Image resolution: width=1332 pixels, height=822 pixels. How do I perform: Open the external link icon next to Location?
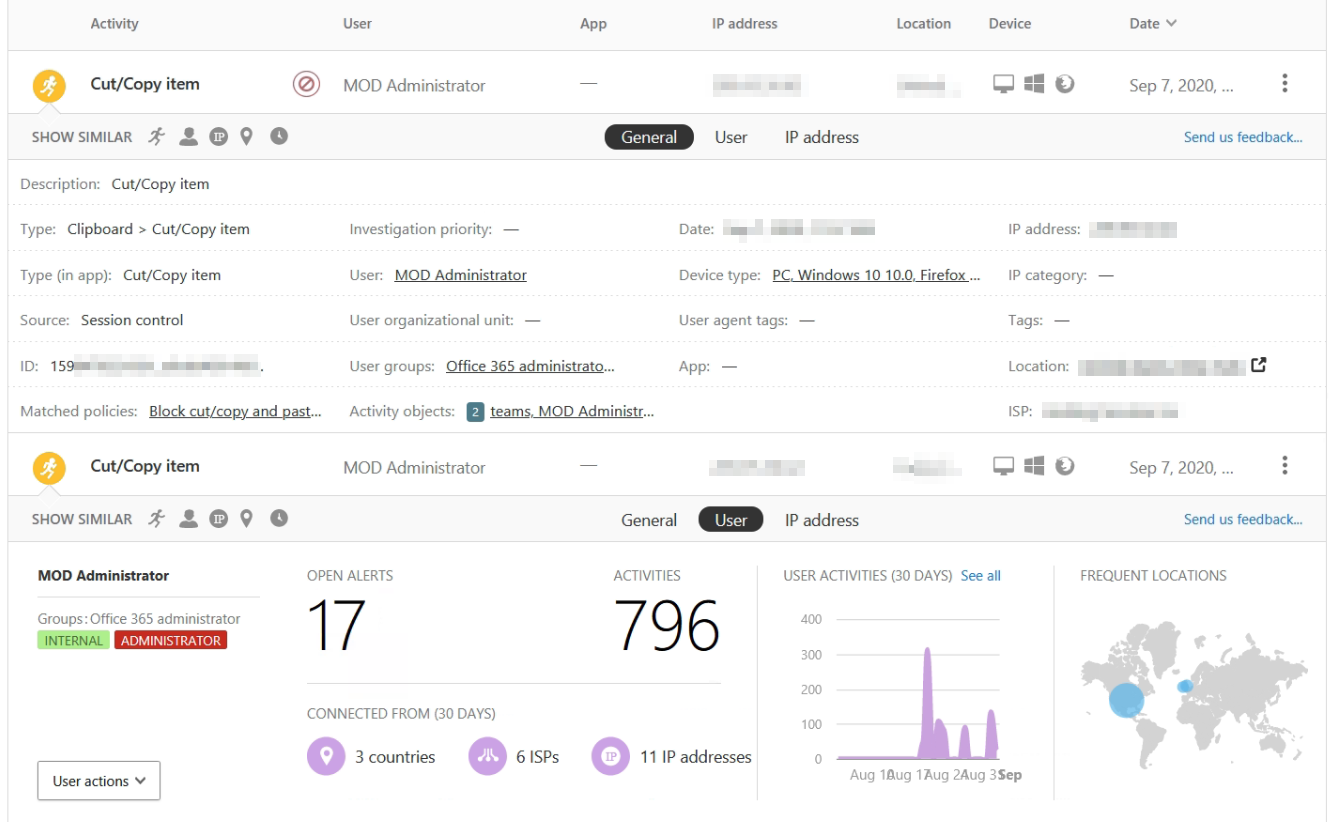pyautogui.click(x=1259, y=365)
